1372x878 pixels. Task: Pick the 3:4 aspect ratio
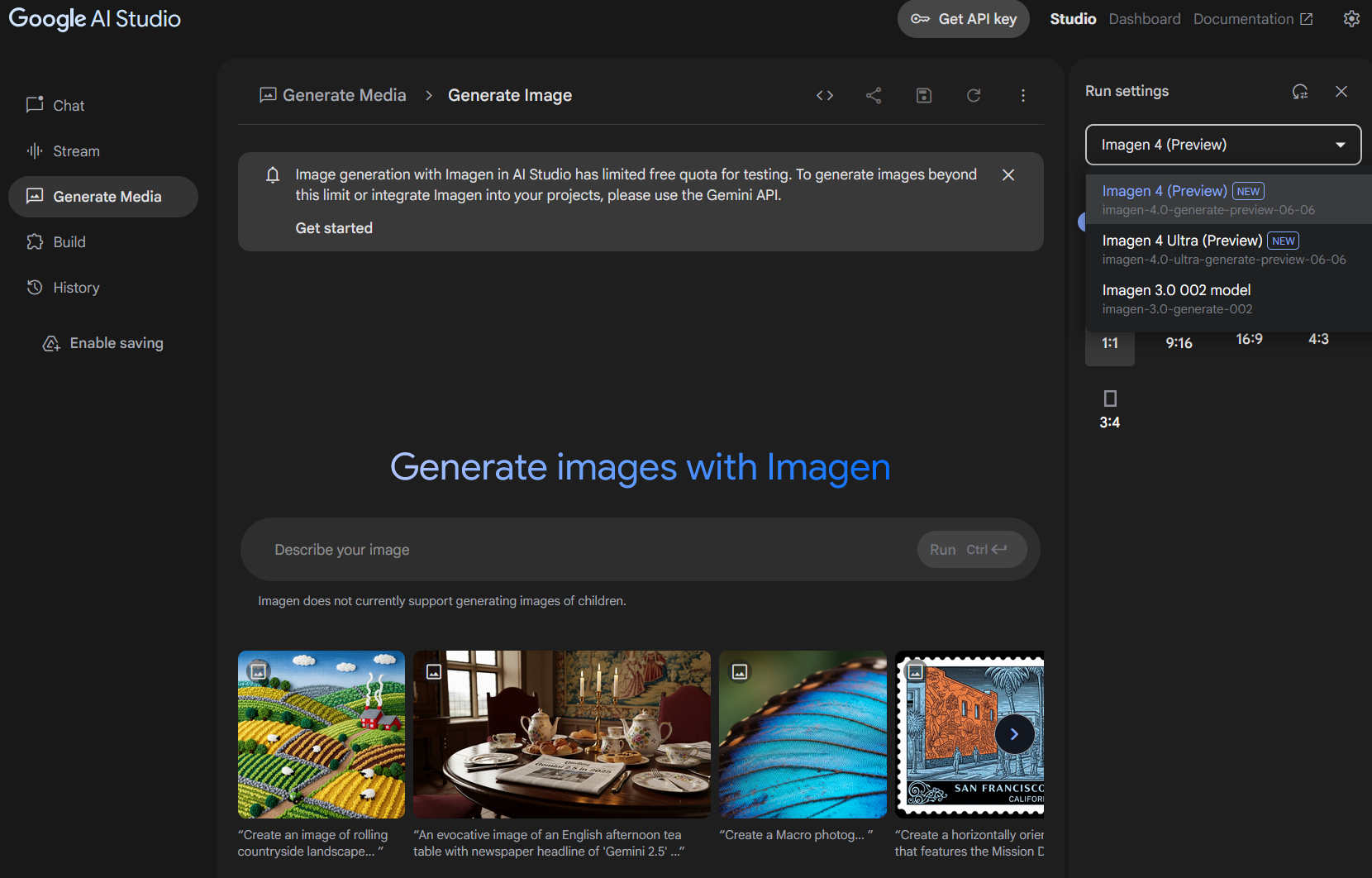pyautogui.click(x=1109, y=409)
